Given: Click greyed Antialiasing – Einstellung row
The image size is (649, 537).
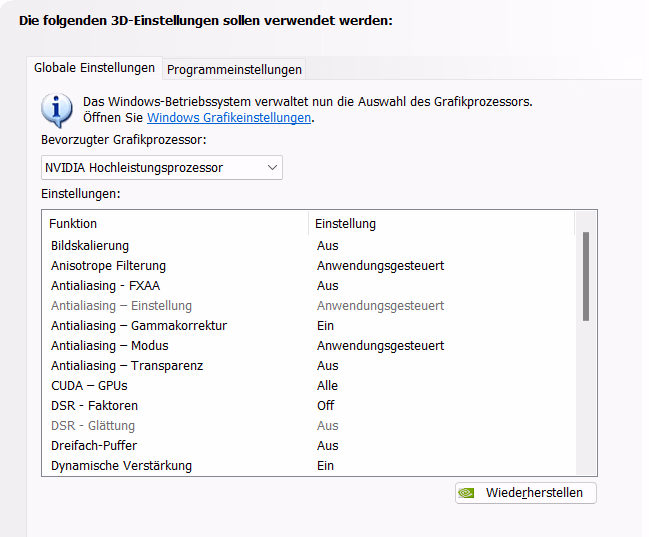Looking at the screenshot, I should pos(309,306).
